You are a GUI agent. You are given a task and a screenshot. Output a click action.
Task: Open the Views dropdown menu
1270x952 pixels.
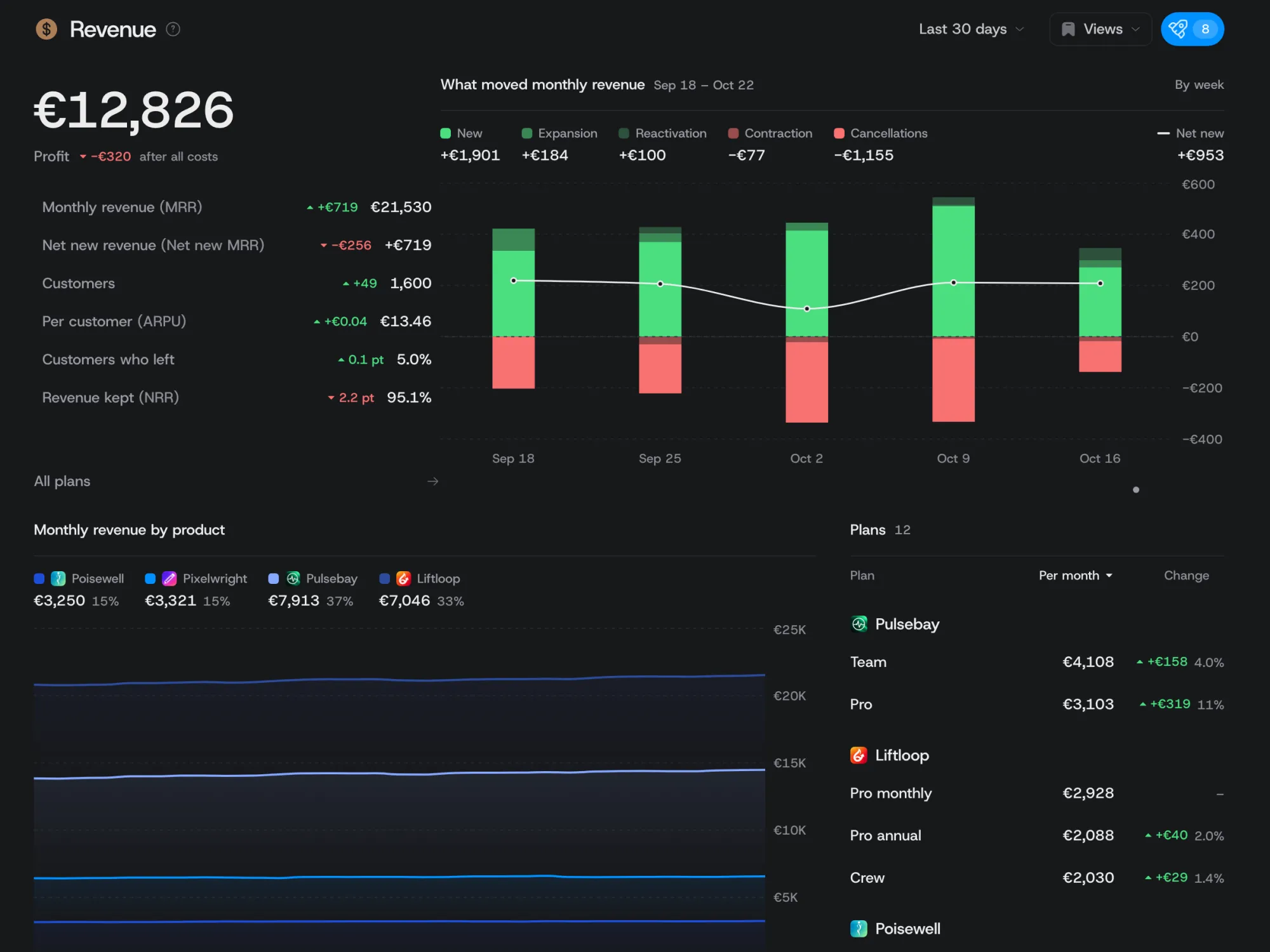point(1100,29)
